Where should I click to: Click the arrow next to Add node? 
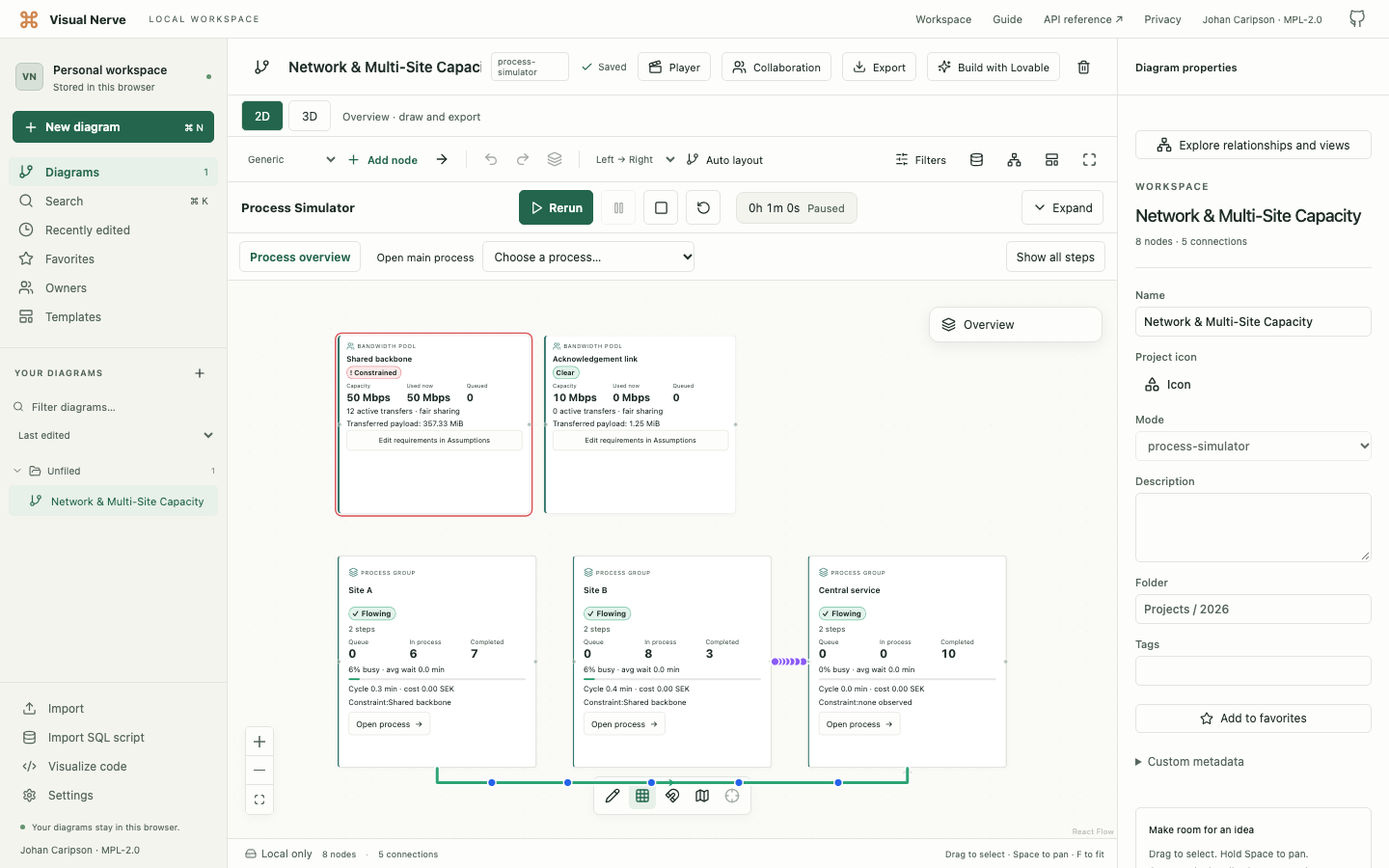coord(442,160)
